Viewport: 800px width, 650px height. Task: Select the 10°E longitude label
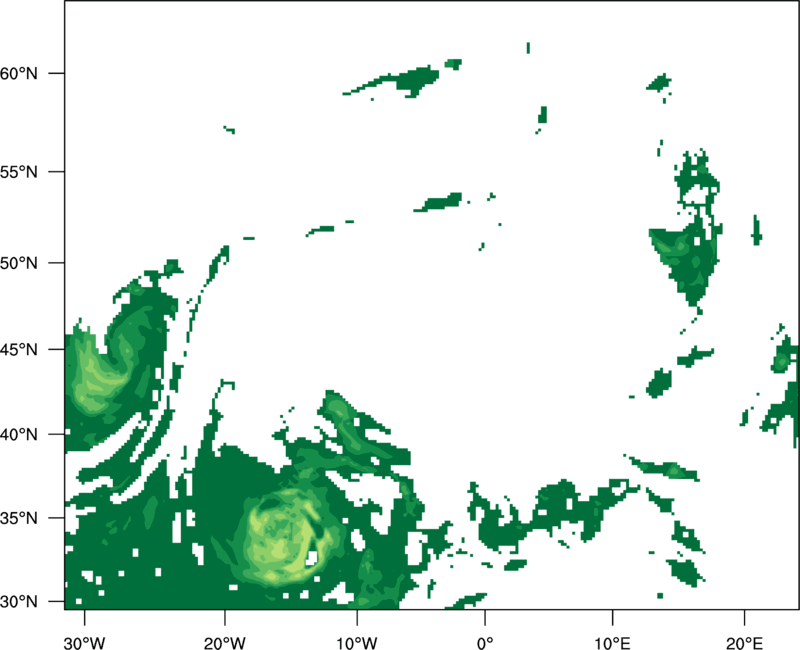click(x=612, y=643)
